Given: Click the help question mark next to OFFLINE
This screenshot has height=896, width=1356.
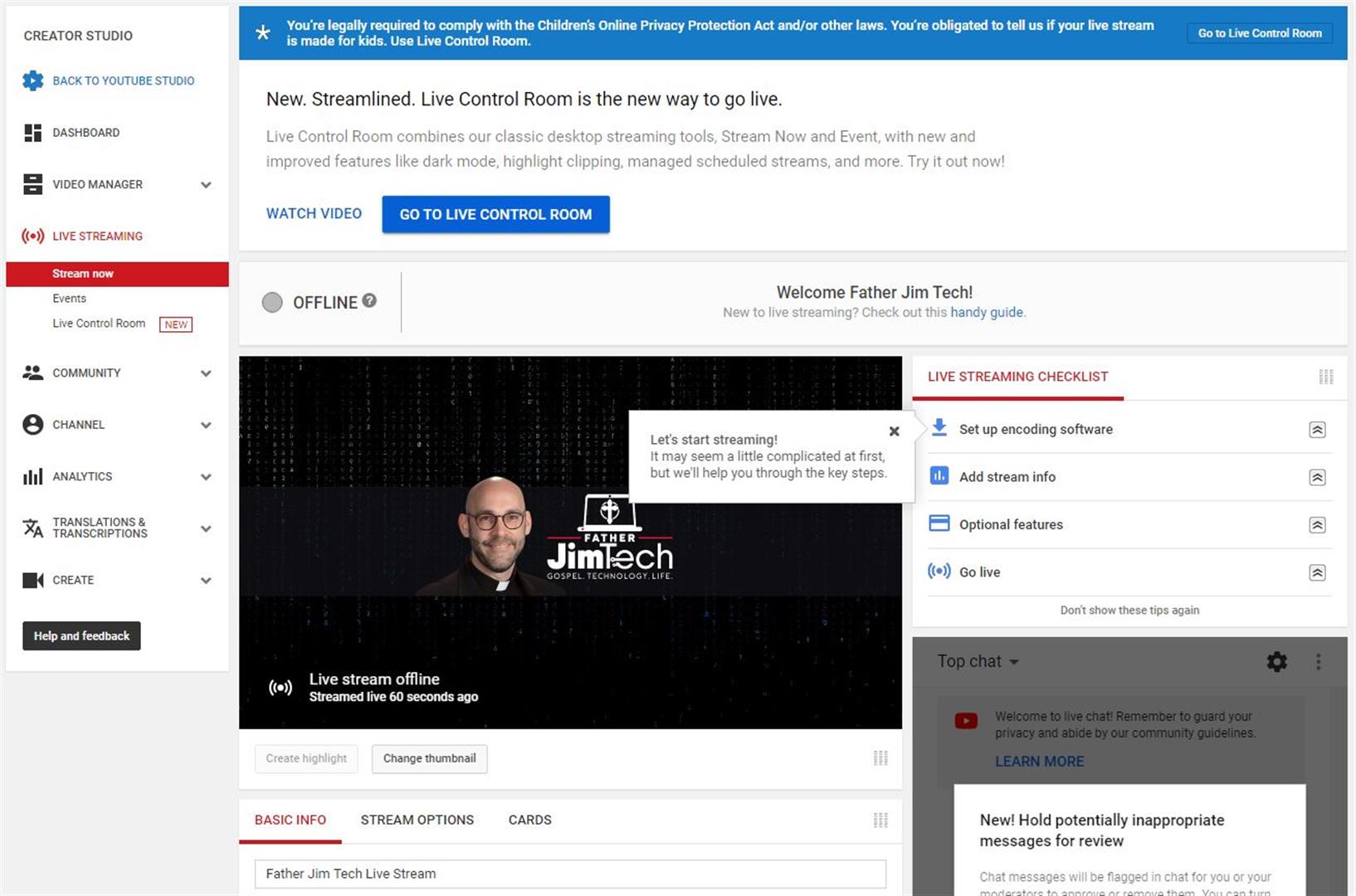Looking at the screenshot, I should point(369,300).
